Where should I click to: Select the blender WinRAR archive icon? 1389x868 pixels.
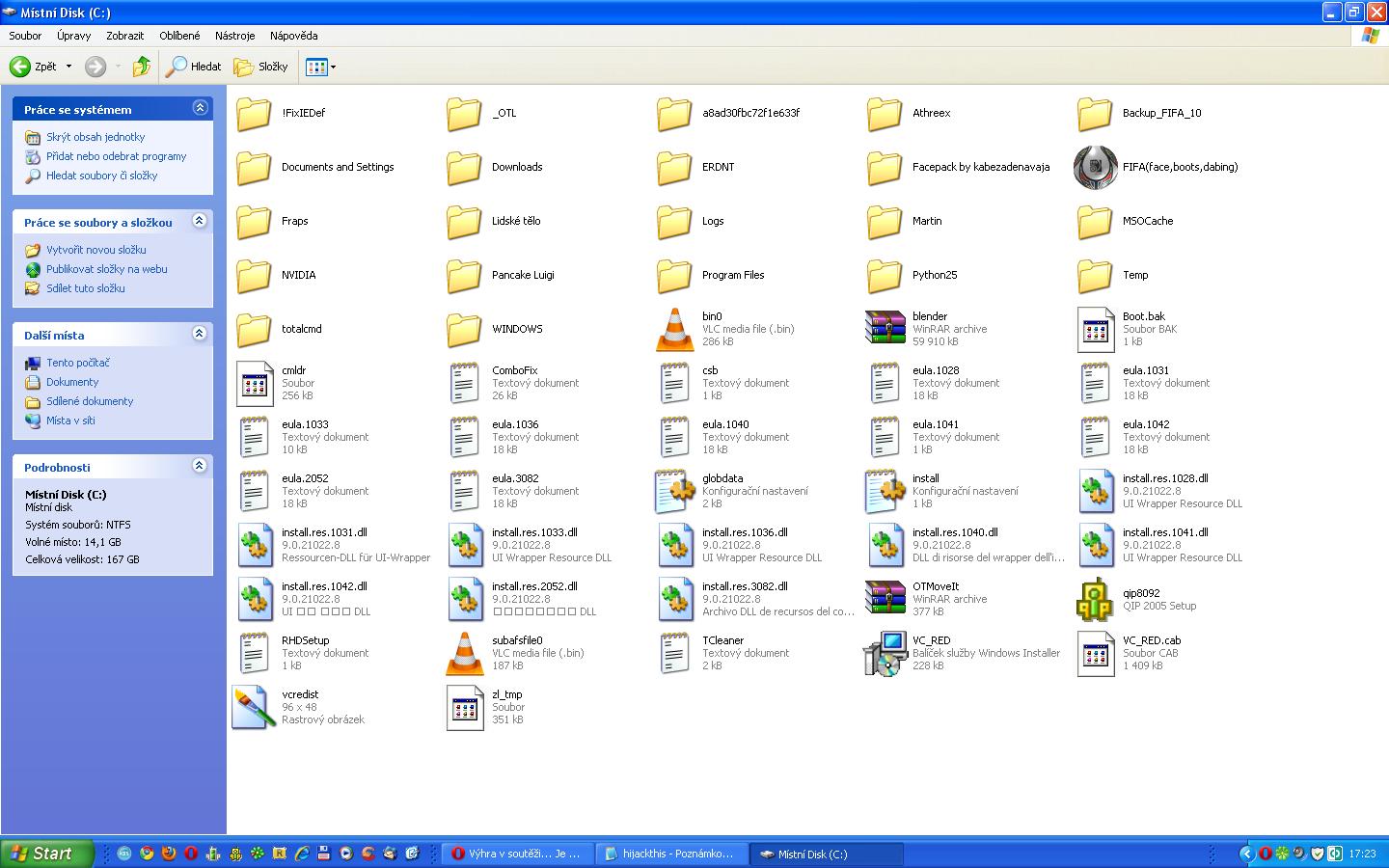[x=885, y=329]
